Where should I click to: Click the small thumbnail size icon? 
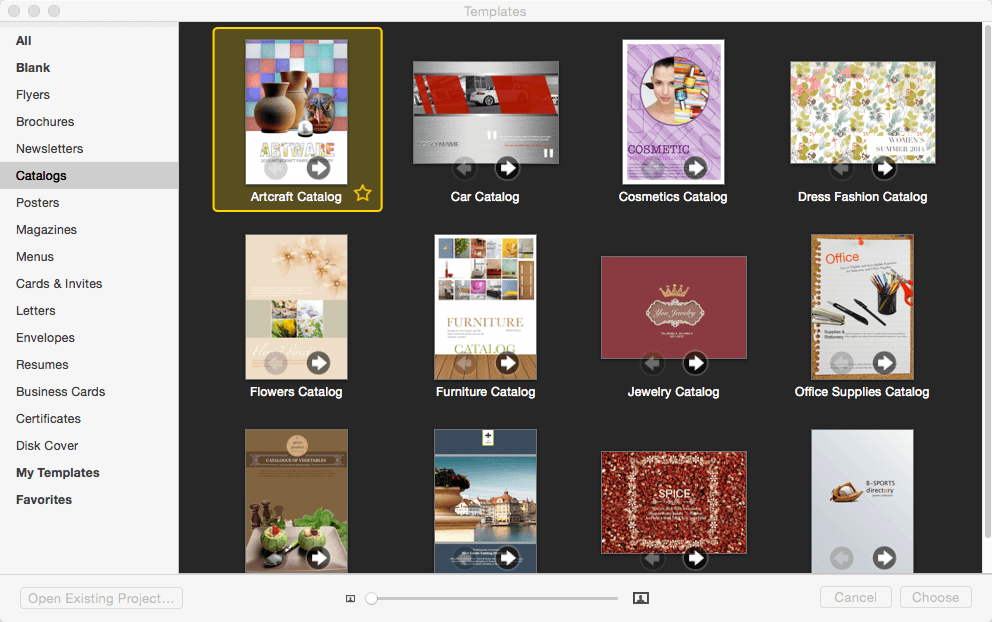tap(350, 599)
